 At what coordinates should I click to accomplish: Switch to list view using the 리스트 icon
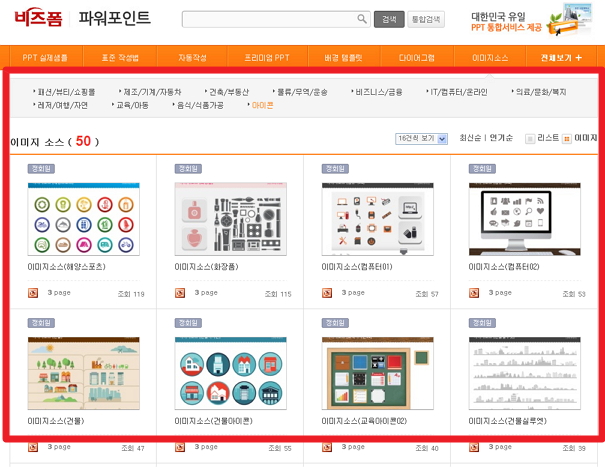(530, 139)
